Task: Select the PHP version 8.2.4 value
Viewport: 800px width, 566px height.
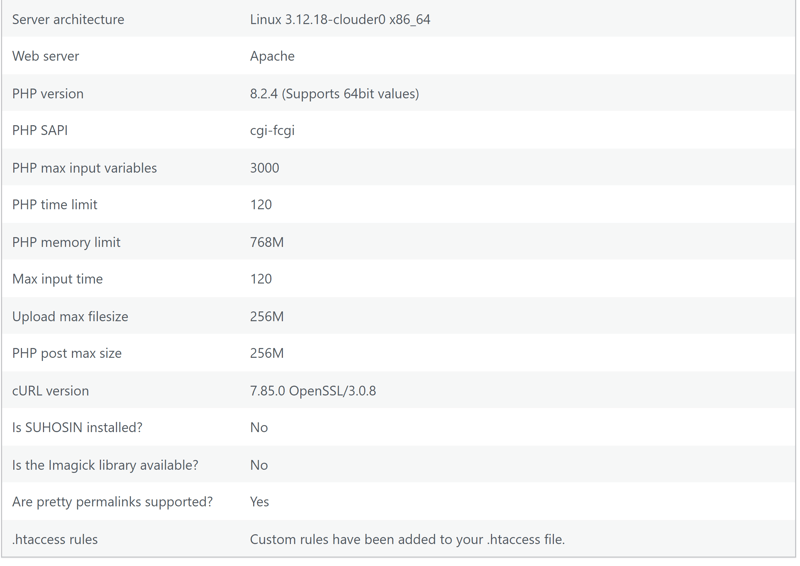Action: (x=334, y=94)
